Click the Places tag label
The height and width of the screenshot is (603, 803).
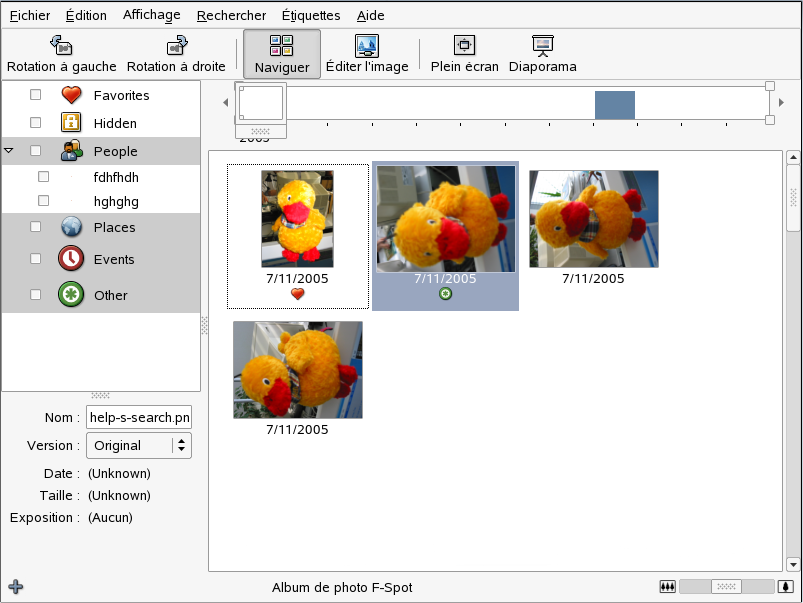coord(114,227)
